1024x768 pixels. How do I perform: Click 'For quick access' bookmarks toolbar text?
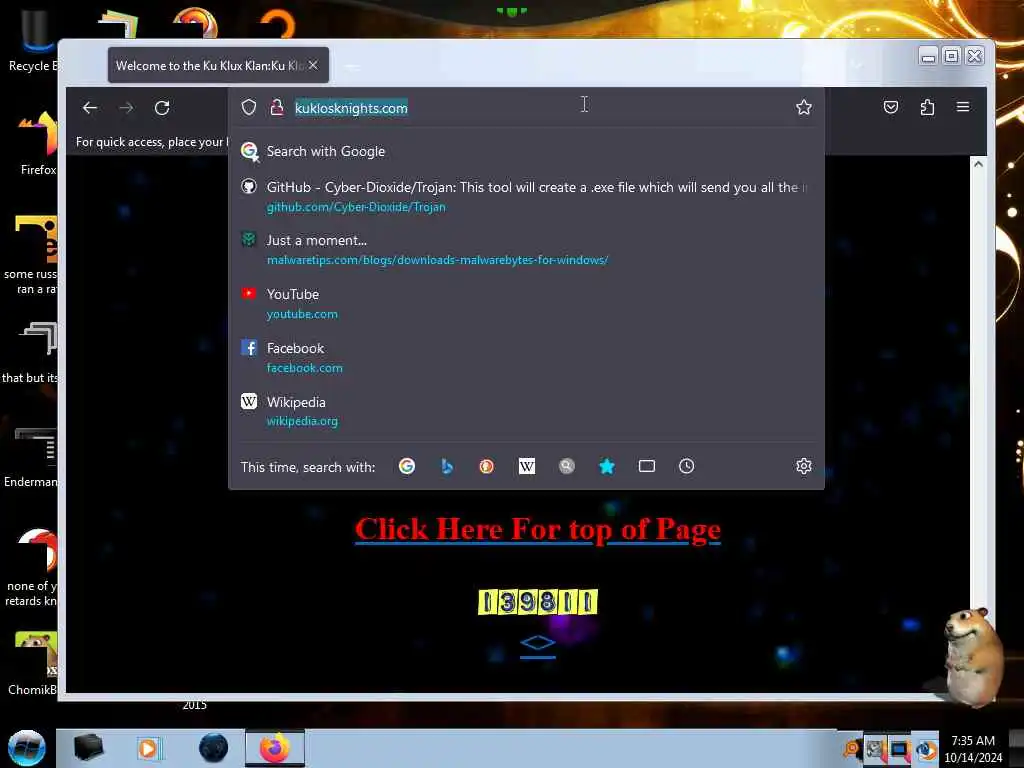pyautogui.click(x=152, y=142)
